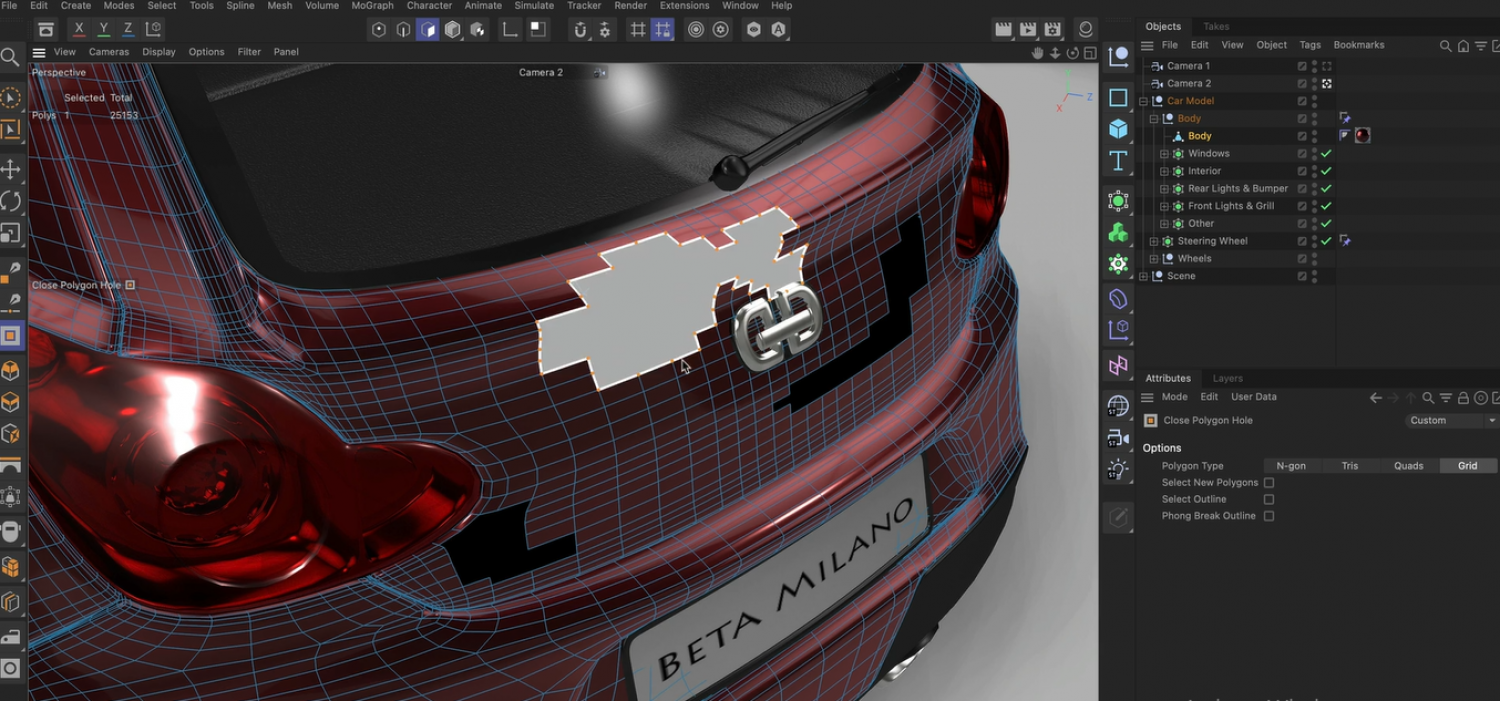1500x701 pixels.
Task: Open Render Settings clapperboard with gear
Action: [x=1052, y=30]
